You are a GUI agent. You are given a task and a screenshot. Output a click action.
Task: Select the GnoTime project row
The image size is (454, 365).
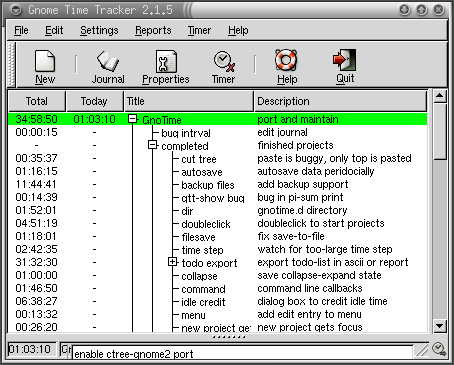(217, 119)
